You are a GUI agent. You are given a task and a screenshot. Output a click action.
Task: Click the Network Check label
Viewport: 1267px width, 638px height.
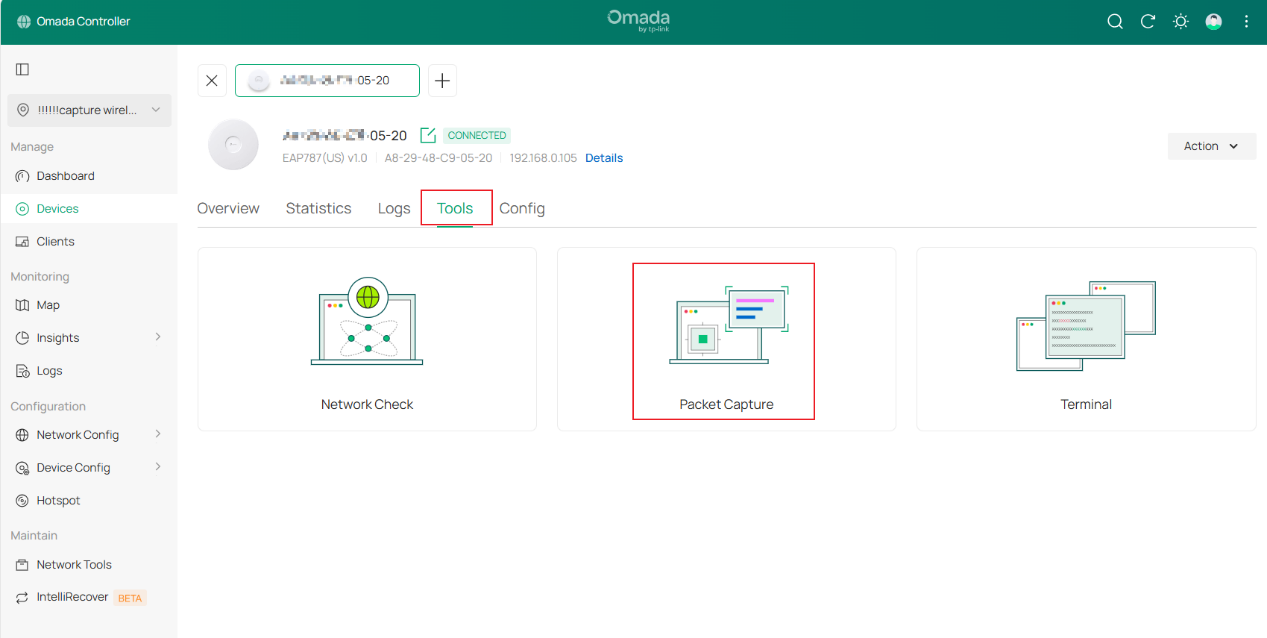367,405
